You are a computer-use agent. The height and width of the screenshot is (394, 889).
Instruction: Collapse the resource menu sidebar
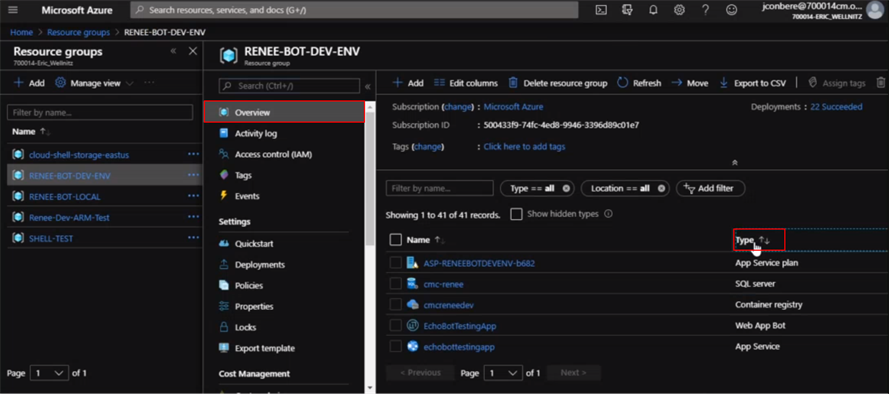coord(367,86)
